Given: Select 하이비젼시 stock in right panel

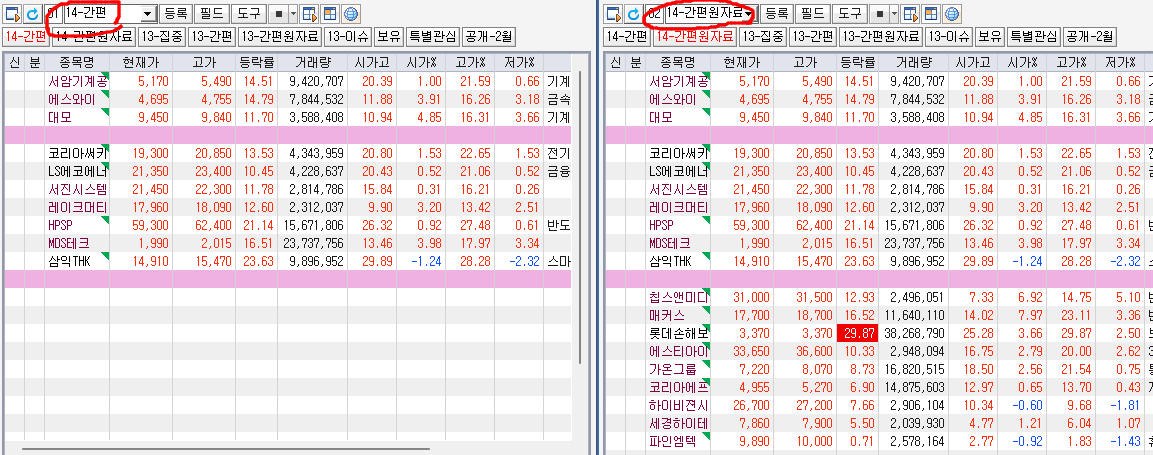Looking at the screenshot, I should click(677, 405).
